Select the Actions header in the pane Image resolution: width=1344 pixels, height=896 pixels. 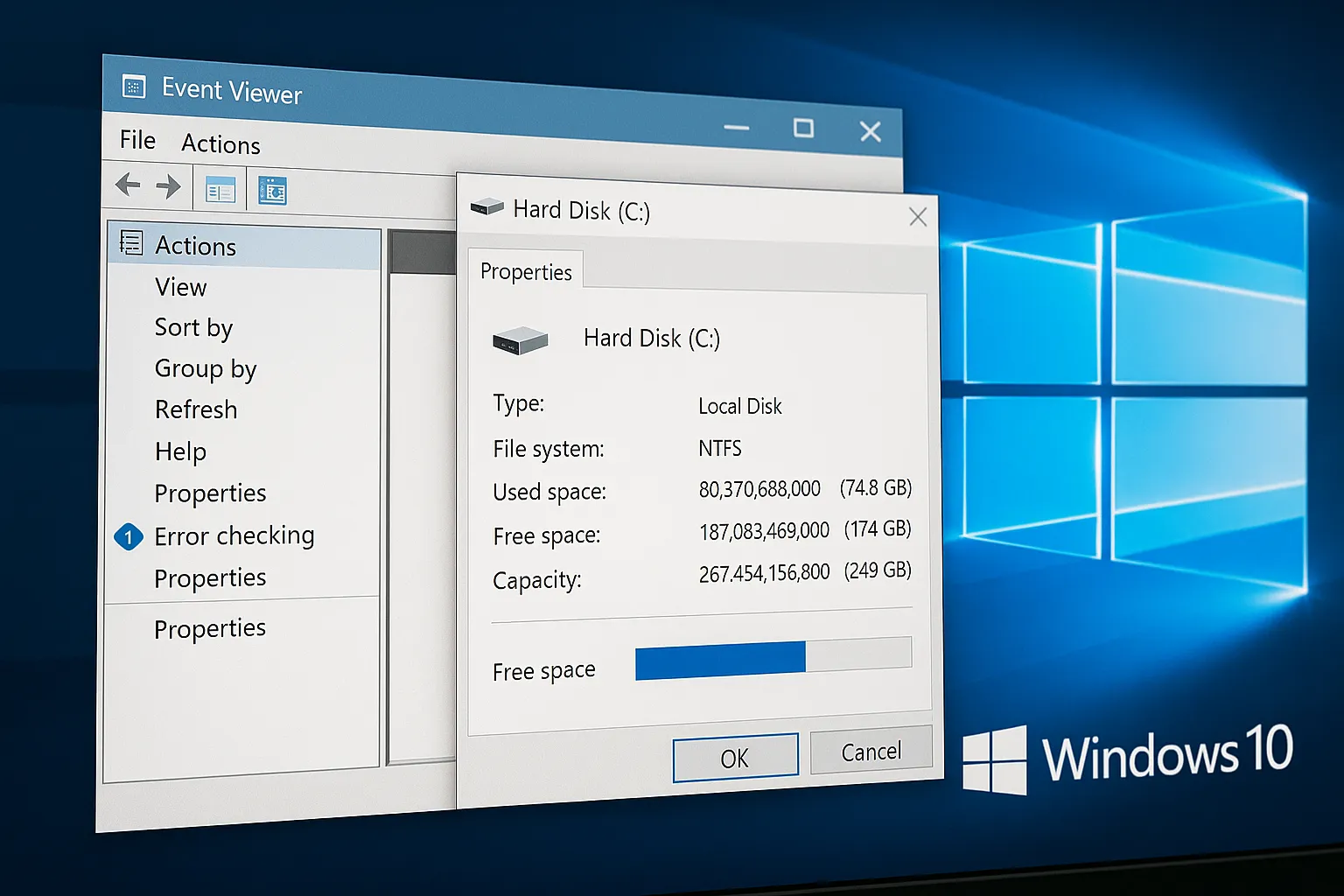coord(244,246)
